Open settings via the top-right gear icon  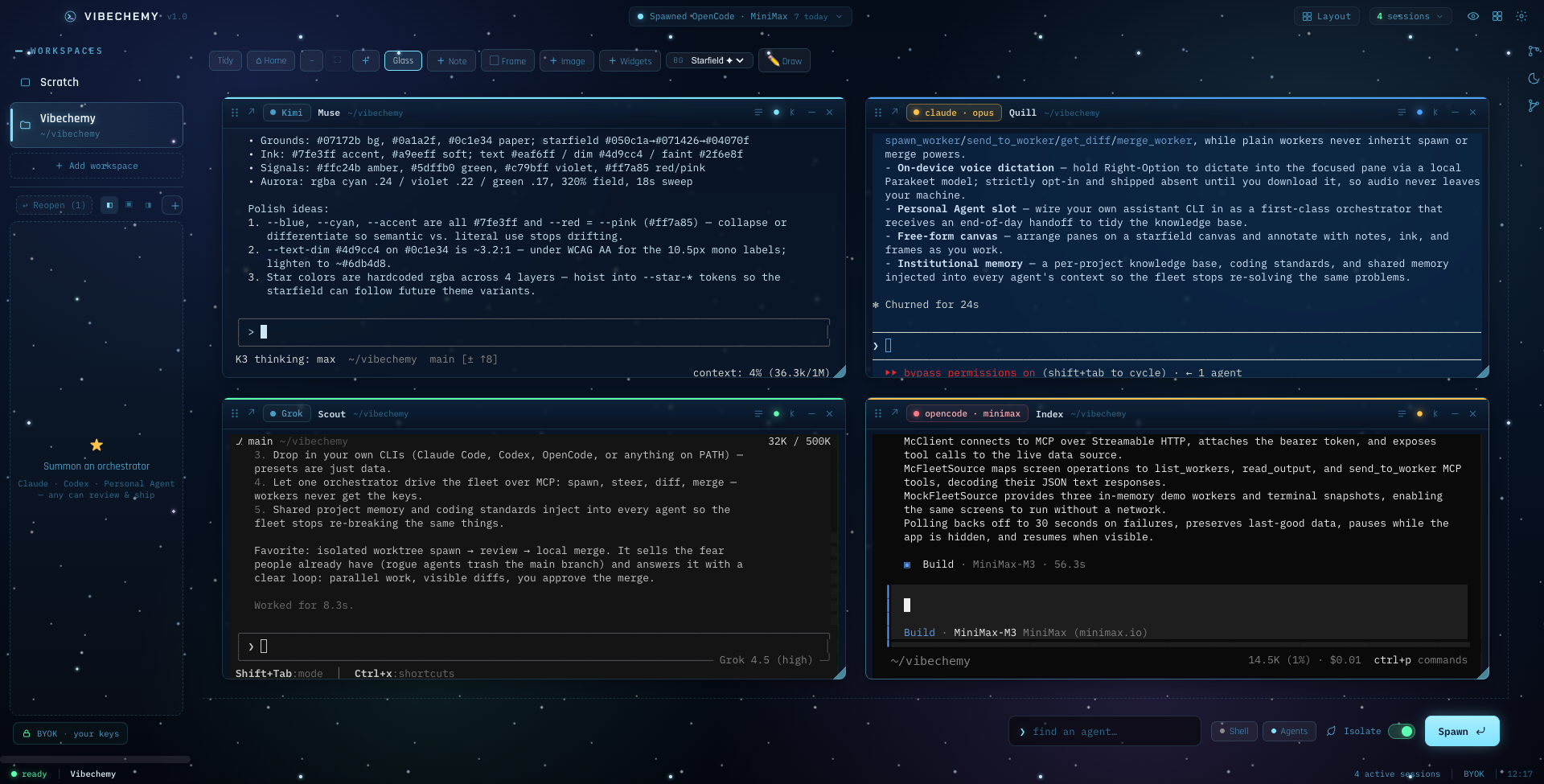(x=1521, y=16)
